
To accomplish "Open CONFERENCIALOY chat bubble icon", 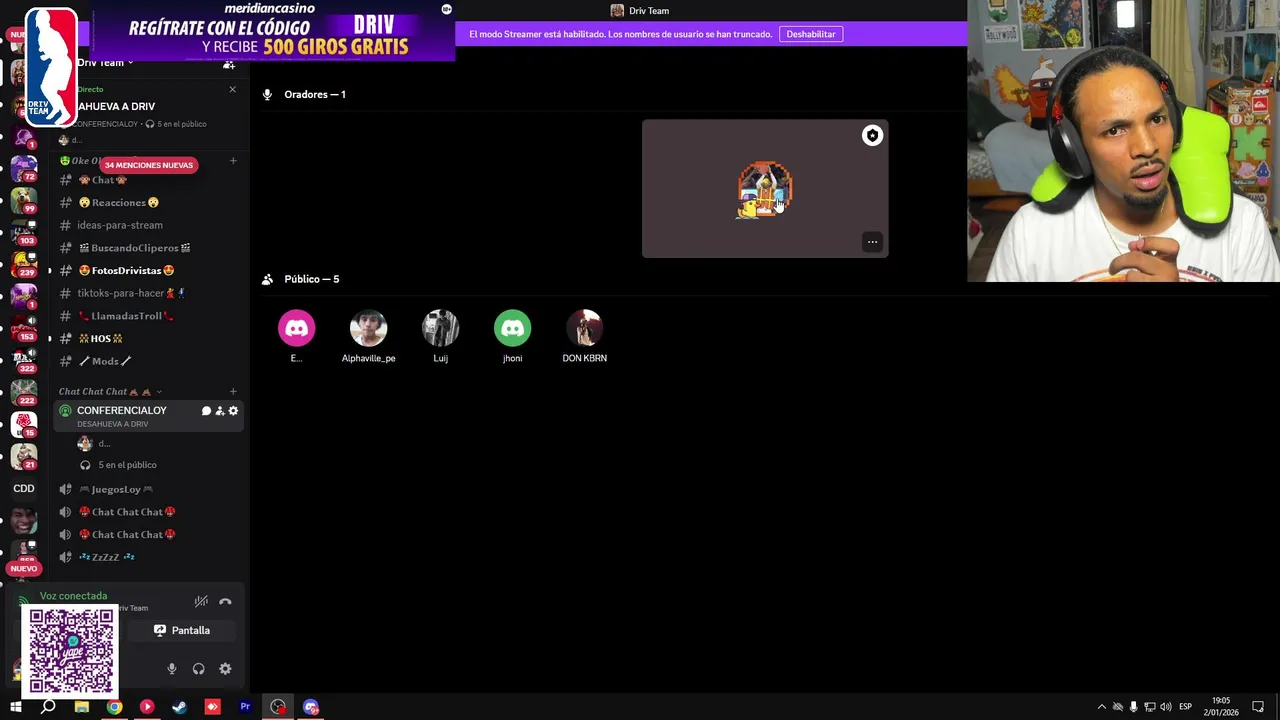I will (x=206, y=411).
